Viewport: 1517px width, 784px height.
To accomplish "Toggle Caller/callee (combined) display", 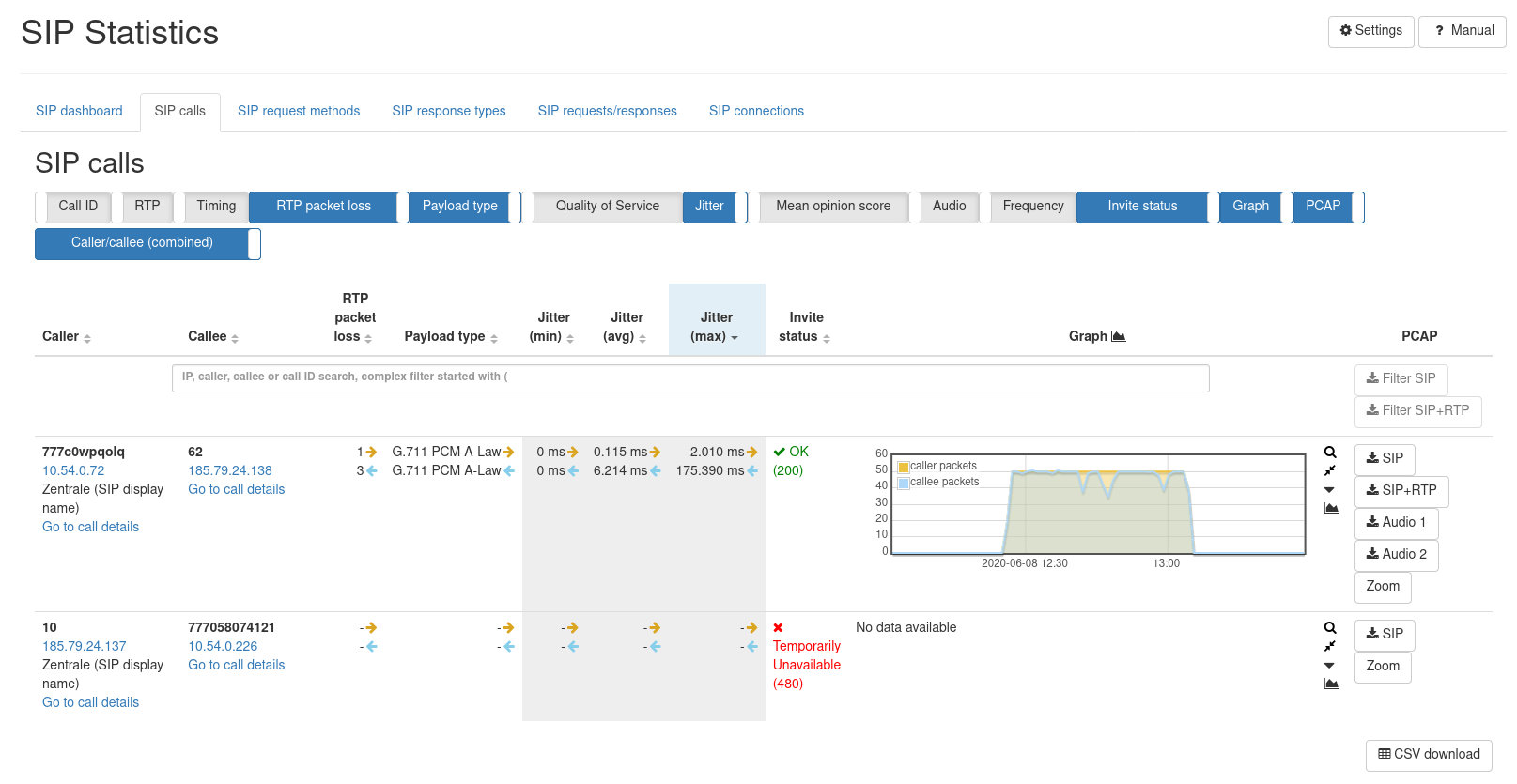I will (147, 243).
